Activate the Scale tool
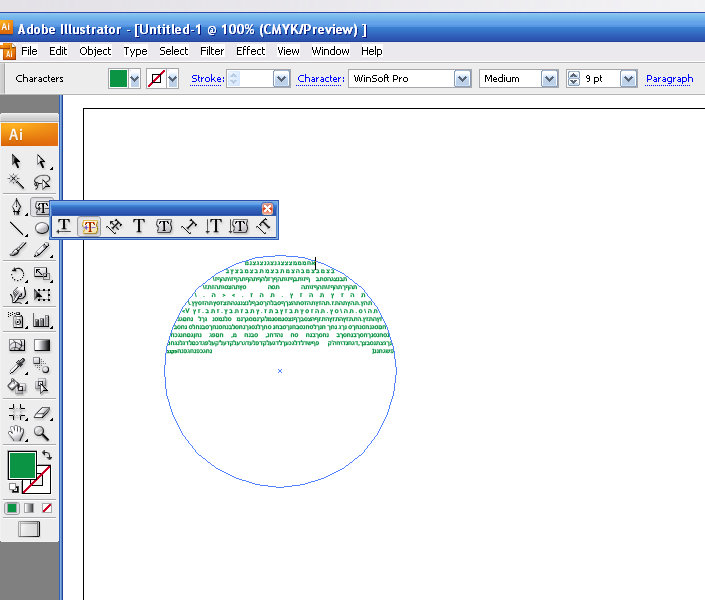 point(42,274)
